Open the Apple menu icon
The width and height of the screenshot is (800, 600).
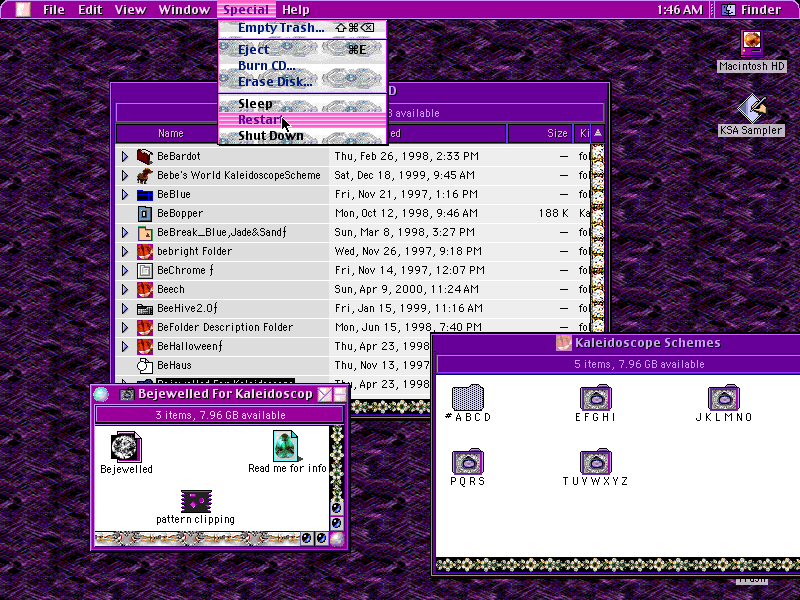tap(23, 9)
